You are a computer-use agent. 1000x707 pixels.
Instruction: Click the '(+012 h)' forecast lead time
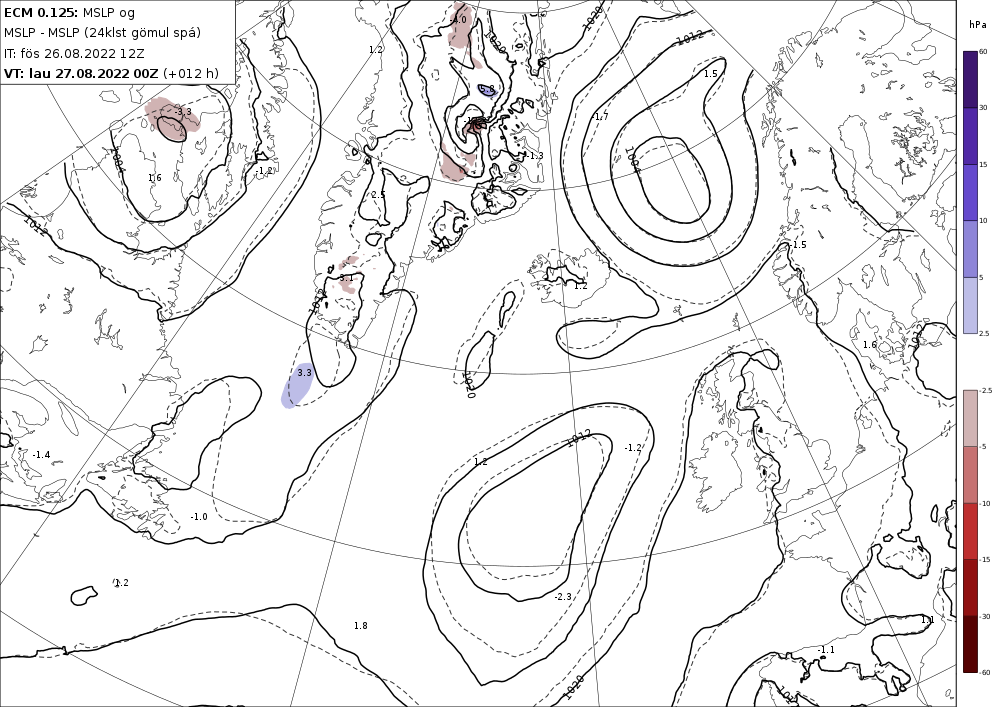tap(191, 73)
